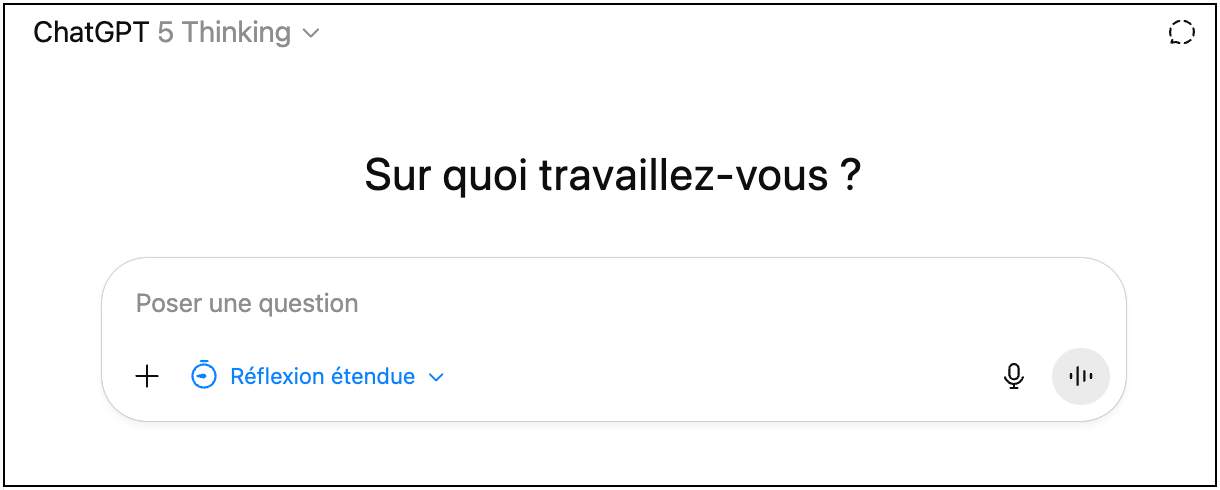Start dictation with the microphone icon
The image size is (1220, 490).
click(1014, 377)
